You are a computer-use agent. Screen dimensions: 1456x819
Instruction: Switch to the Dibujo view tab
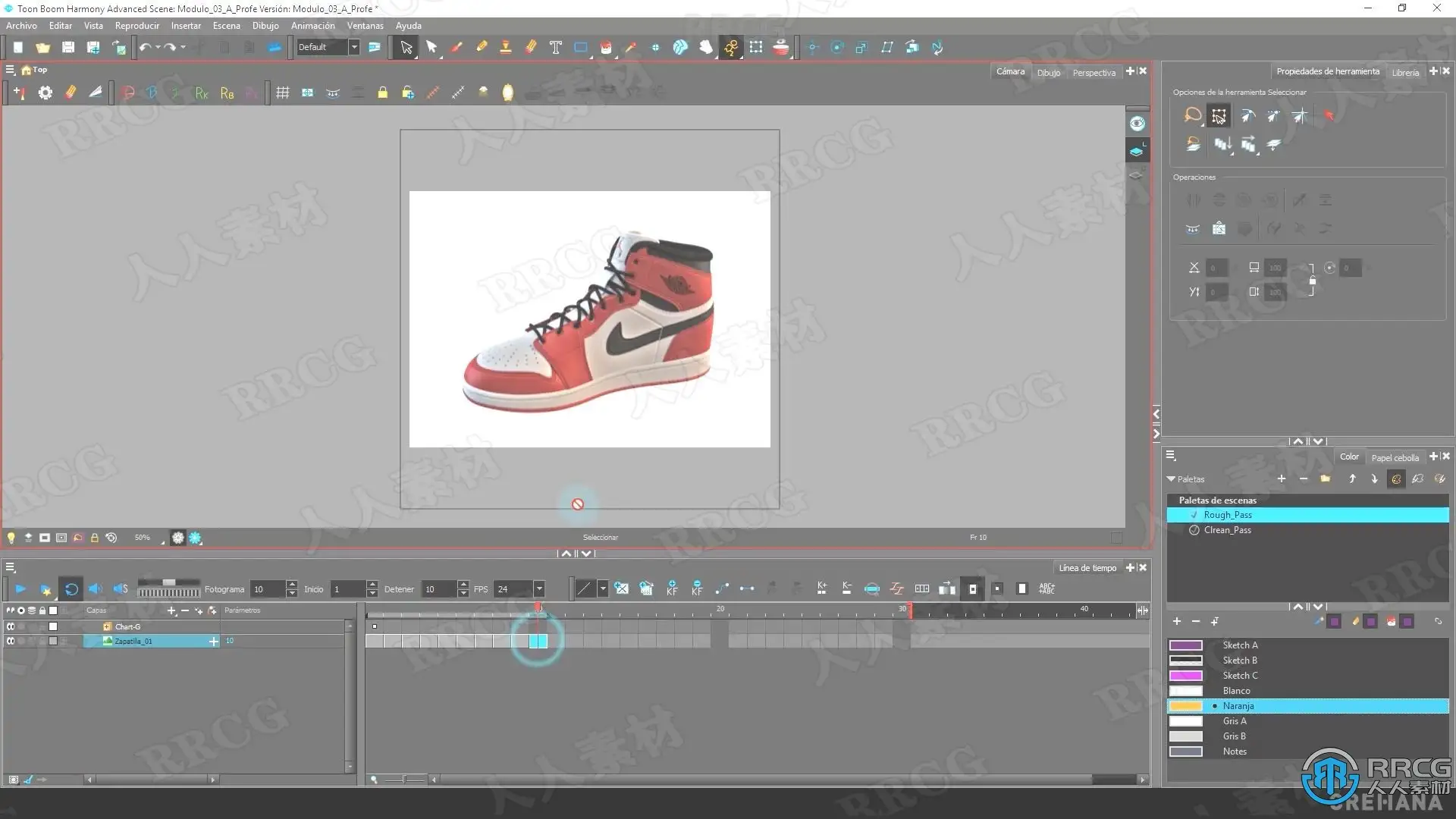[x=1049, y=72]
